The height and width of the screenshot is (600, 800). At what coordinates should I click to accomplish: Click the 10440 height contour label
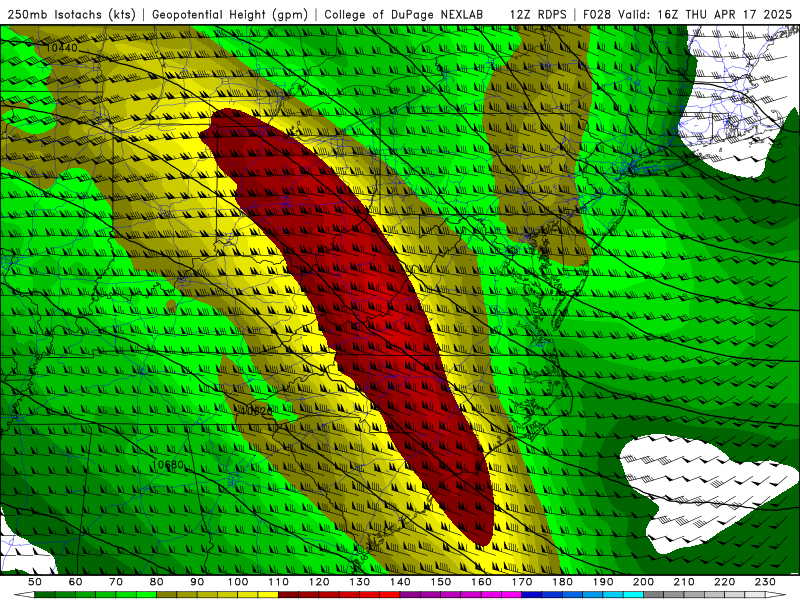(x=61, y=48)
